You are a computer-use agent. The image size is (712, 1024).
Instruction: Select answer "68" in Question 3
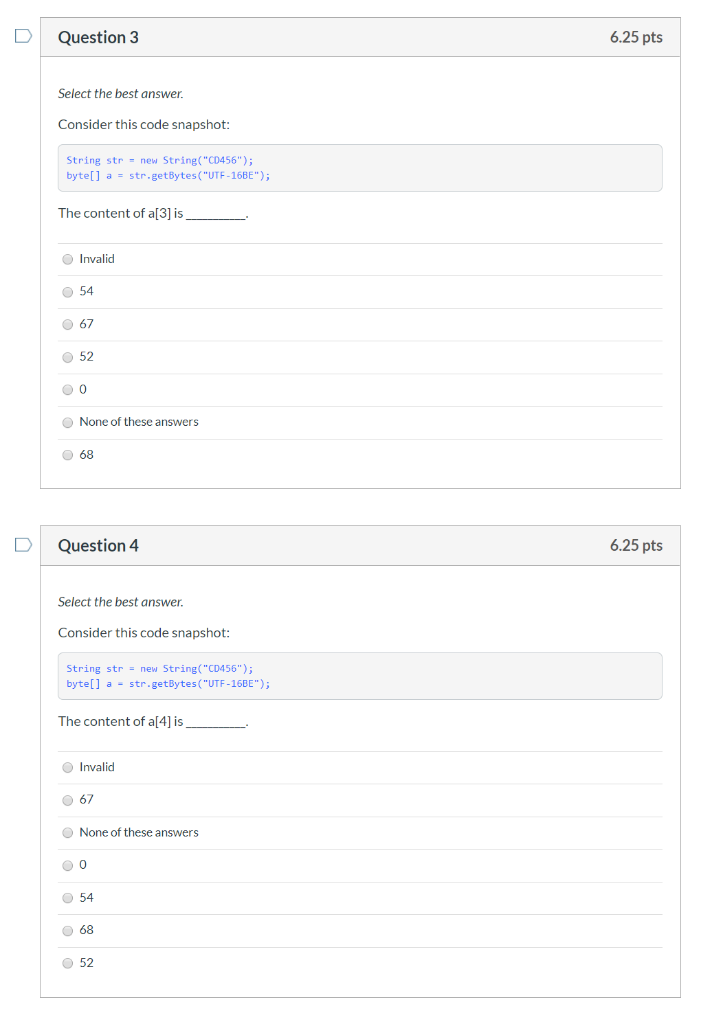(x=67, y=454)
